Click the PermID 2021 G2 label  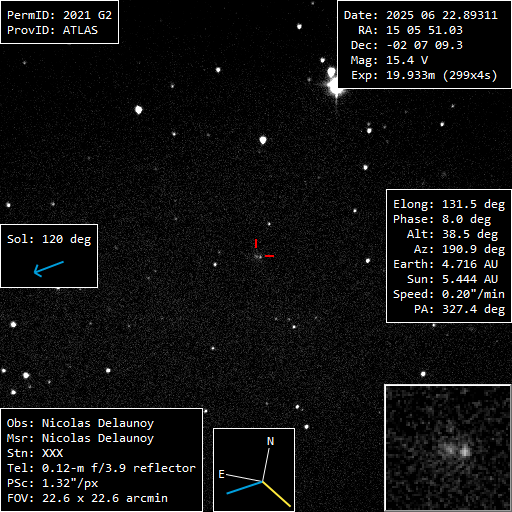59,15
